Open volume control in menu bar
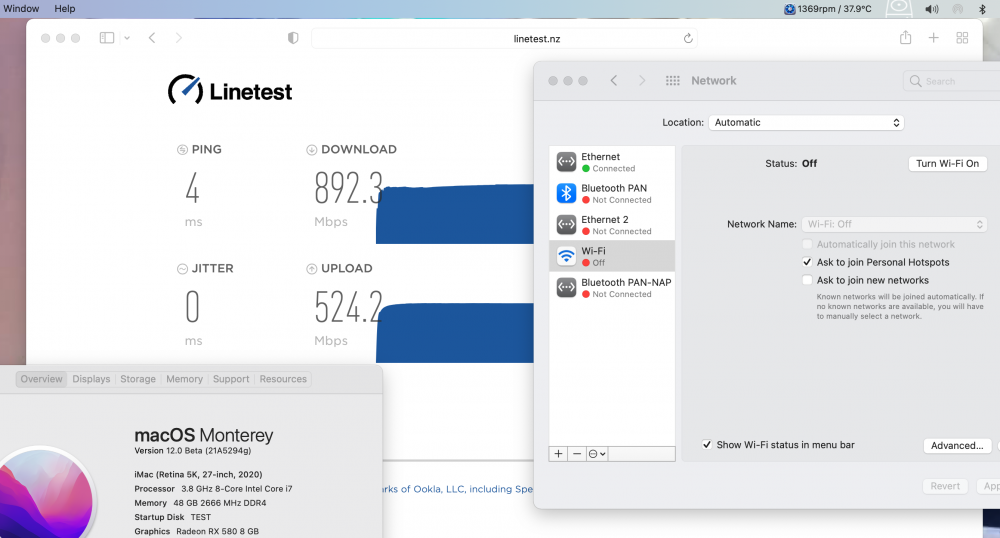Screen dimensions: 1000x538 932,9
